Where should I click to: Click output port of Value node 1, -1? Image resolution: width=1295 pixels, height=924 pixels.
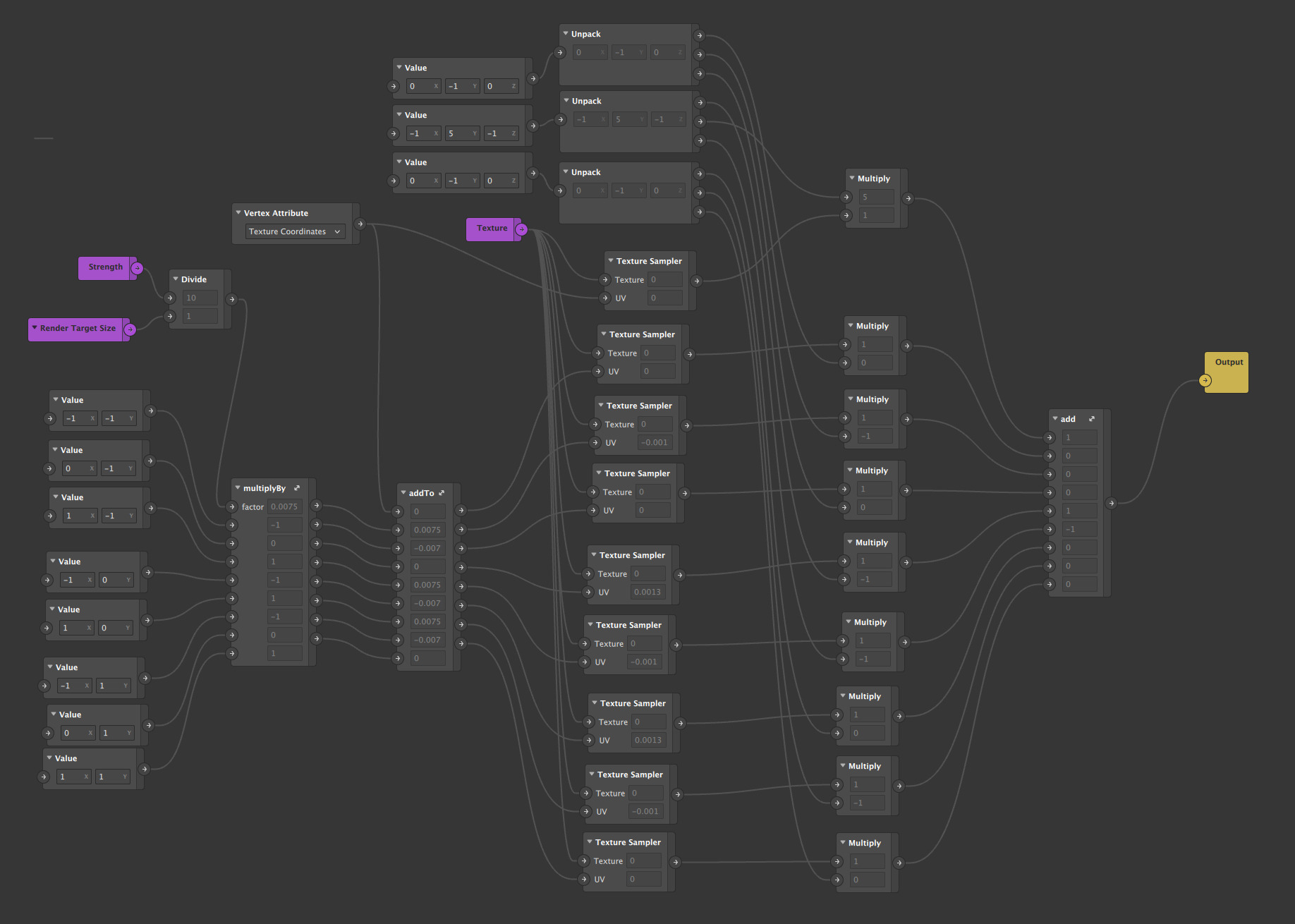[x=150, y=508]
